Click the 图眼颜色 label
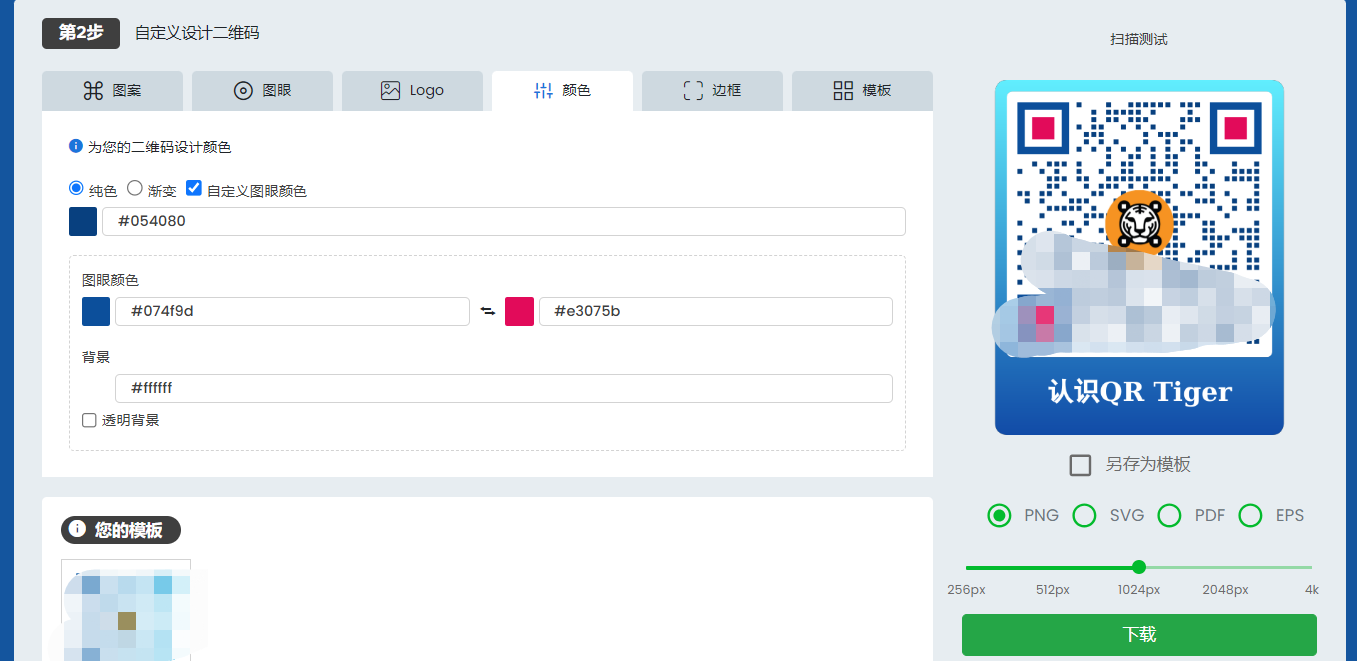This screenshot has width=1357, height=661. 110,280
